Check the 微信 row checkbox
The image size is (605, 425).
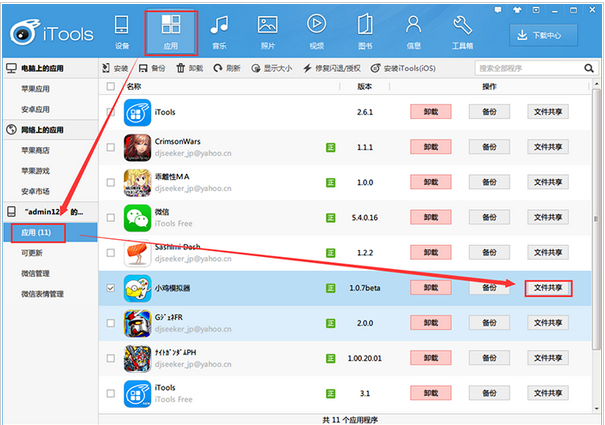click(111, 217)
